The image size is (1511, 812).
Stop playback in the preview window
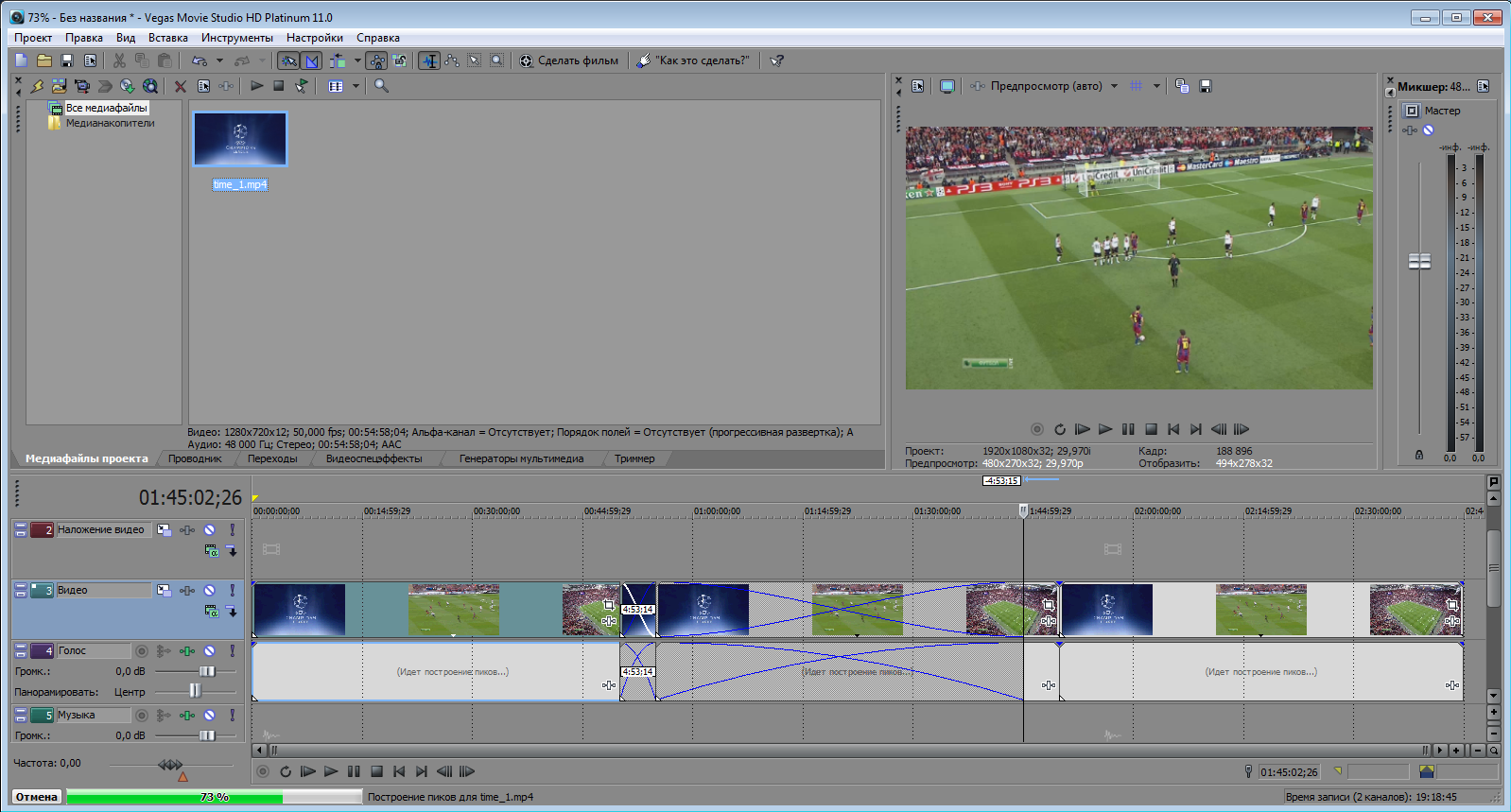pos(1151,429)
